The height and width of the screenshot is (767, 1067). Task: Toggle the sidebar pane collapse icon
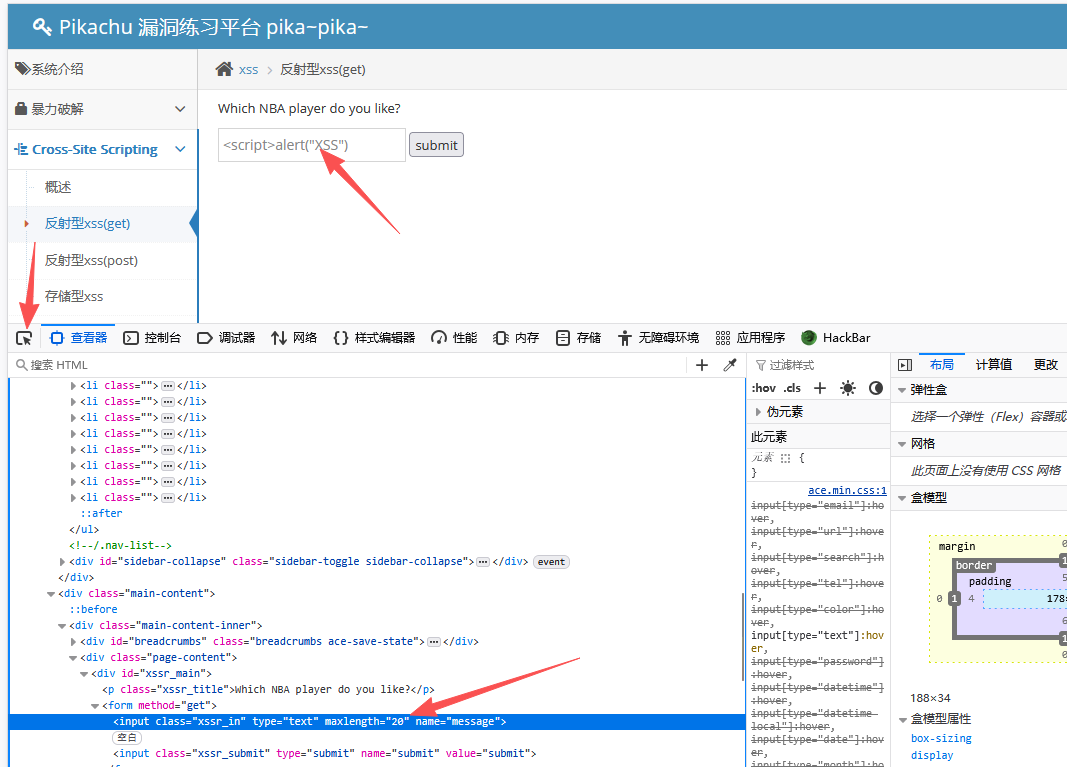904,365
